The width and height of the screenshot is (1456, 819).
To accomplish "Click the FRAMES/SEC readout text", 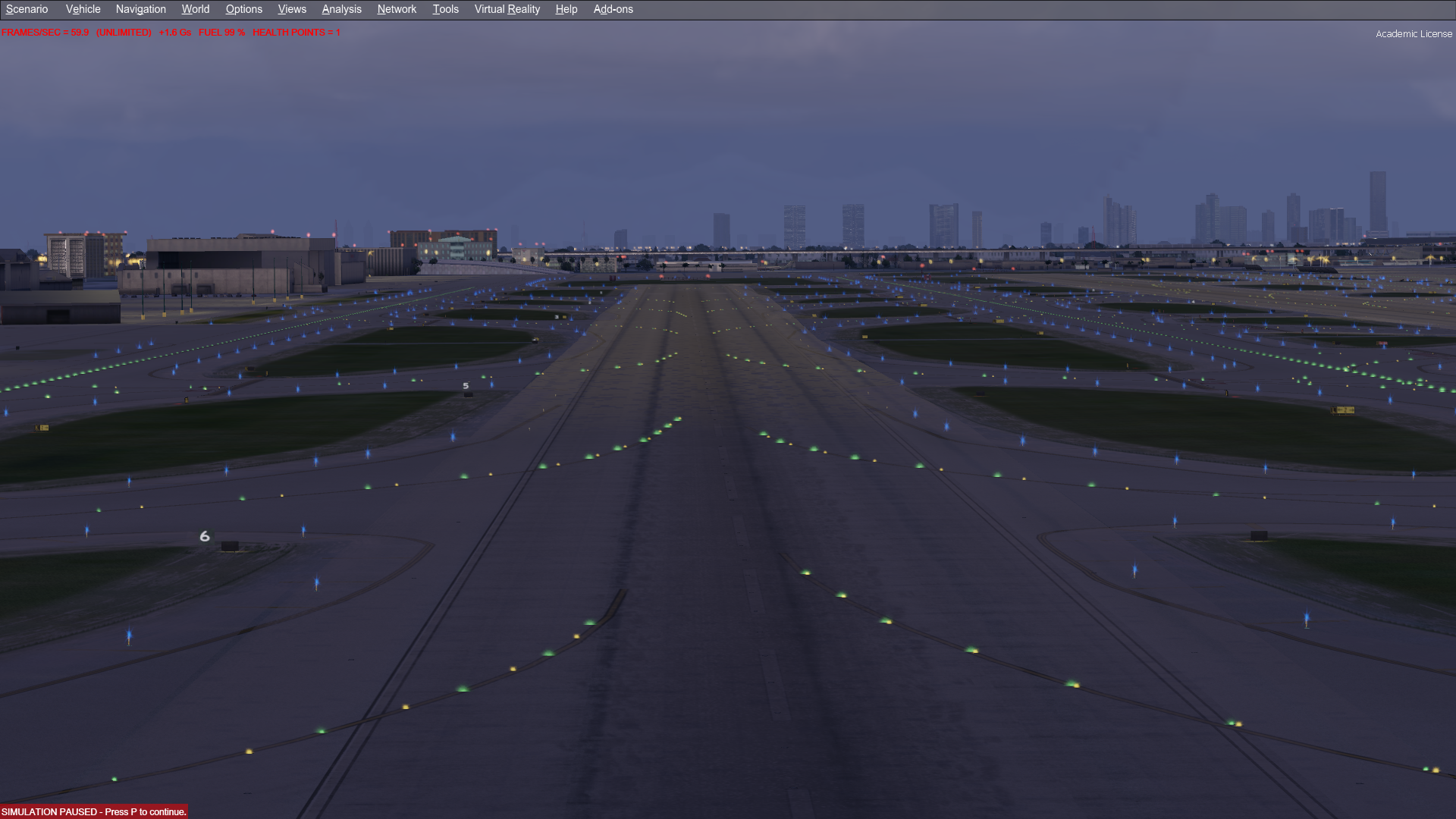I will click(x=45, y=33).
